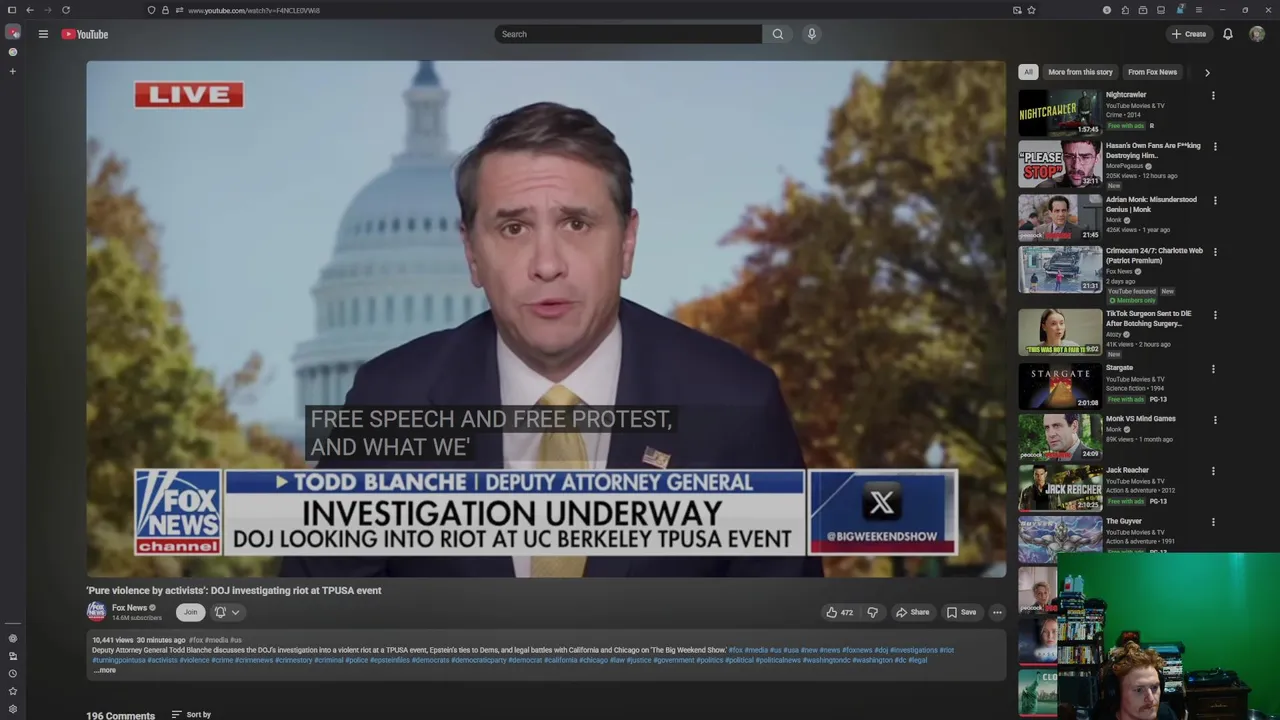
Task: Open the second colorful sidebar tab icon
Action: pyautogui.click(x=13, y=52)
